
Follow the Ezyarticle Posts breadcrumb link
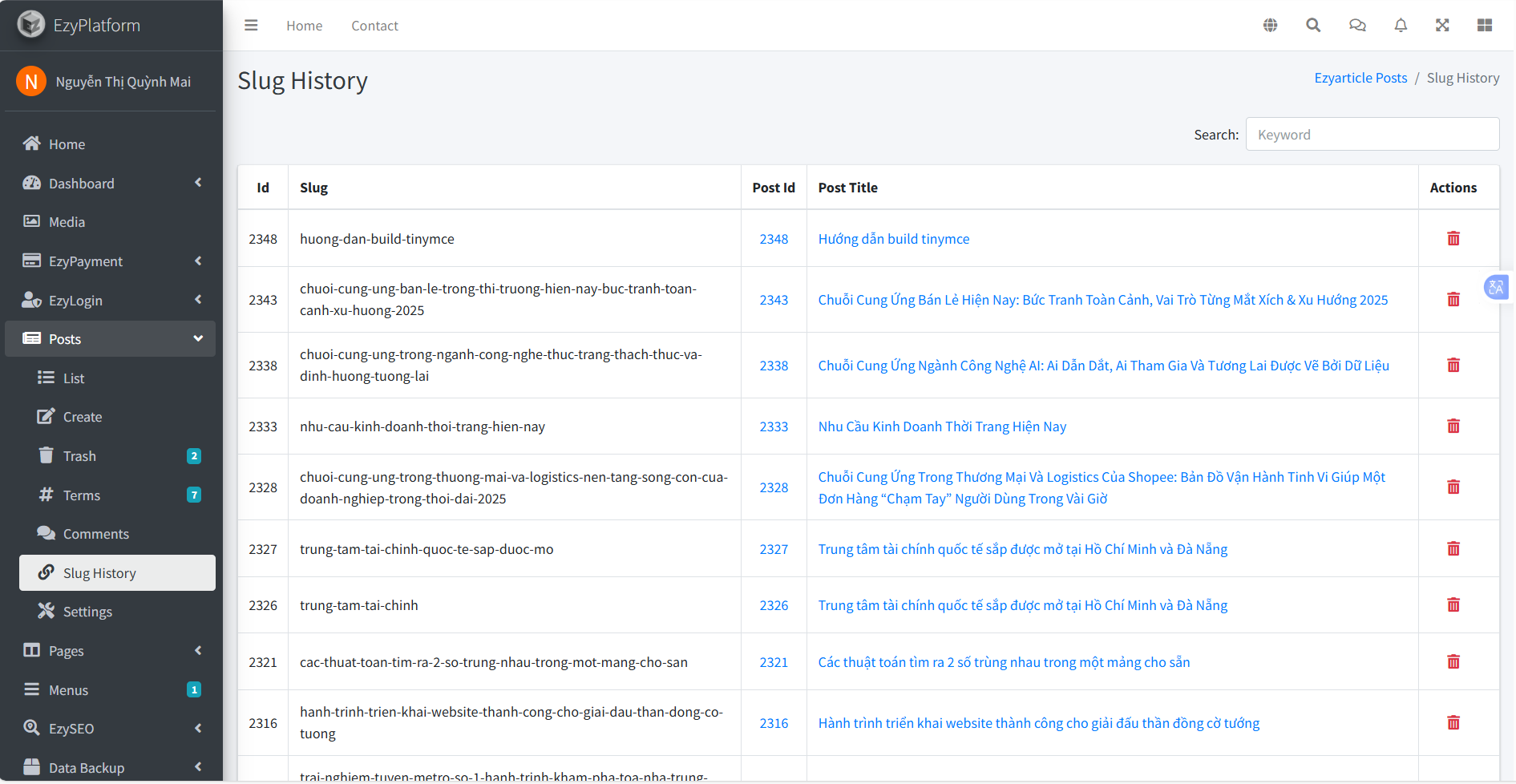[1360, 77]
